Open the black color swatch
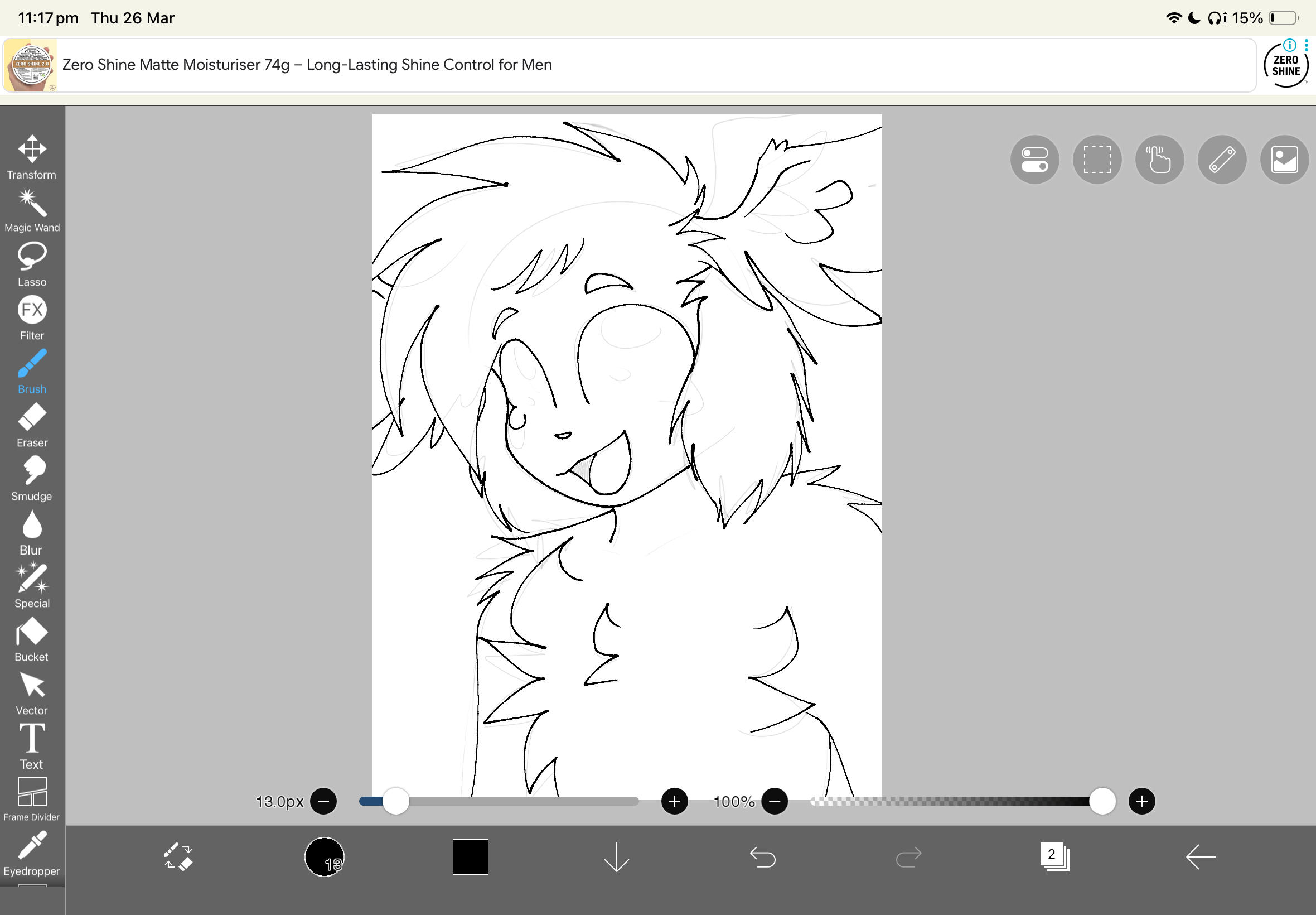1316x915 pixels. click(x=470, y=857)
